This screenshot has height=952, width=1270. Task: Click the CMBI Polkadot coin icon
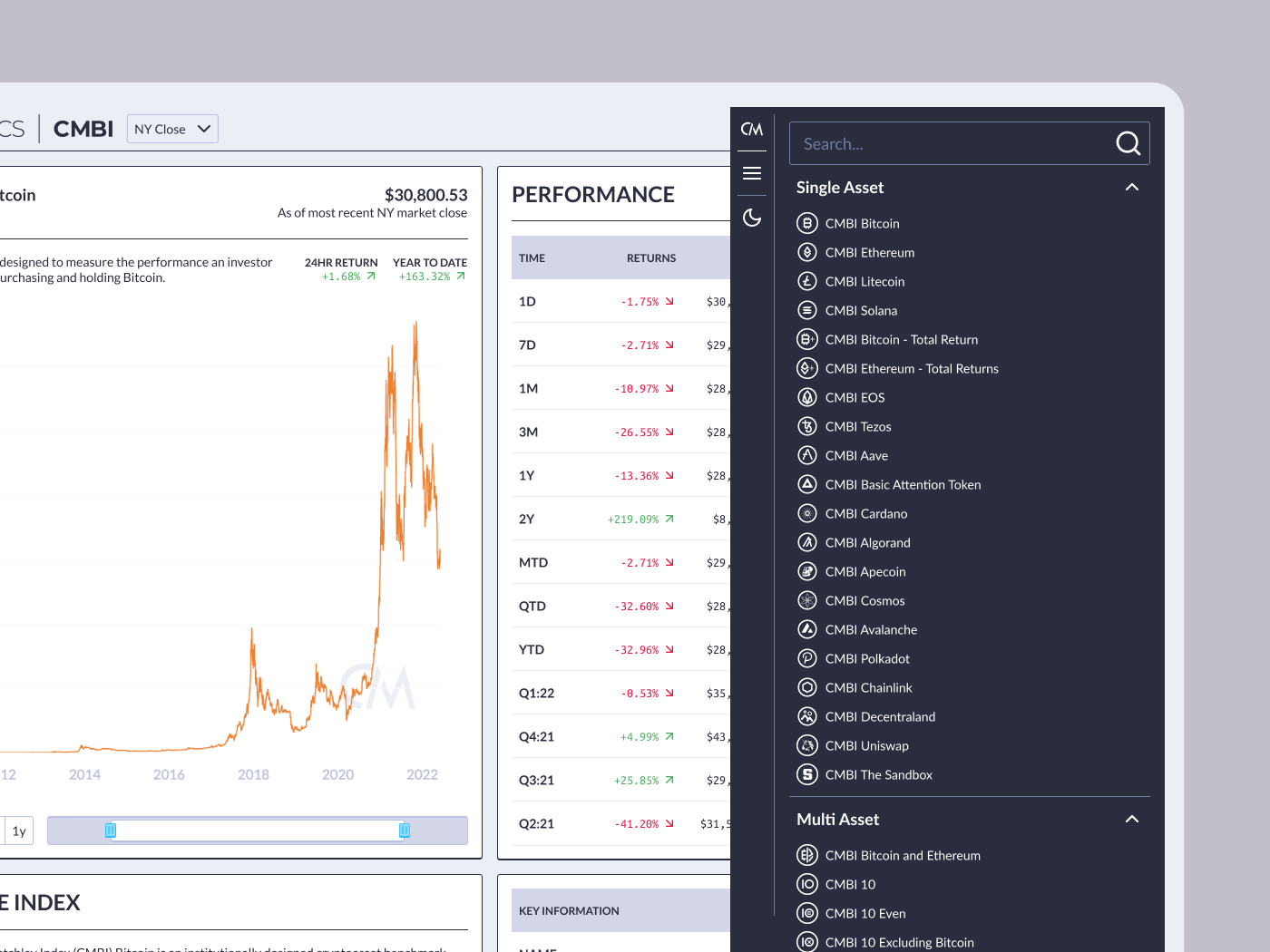tap(807, 658)
